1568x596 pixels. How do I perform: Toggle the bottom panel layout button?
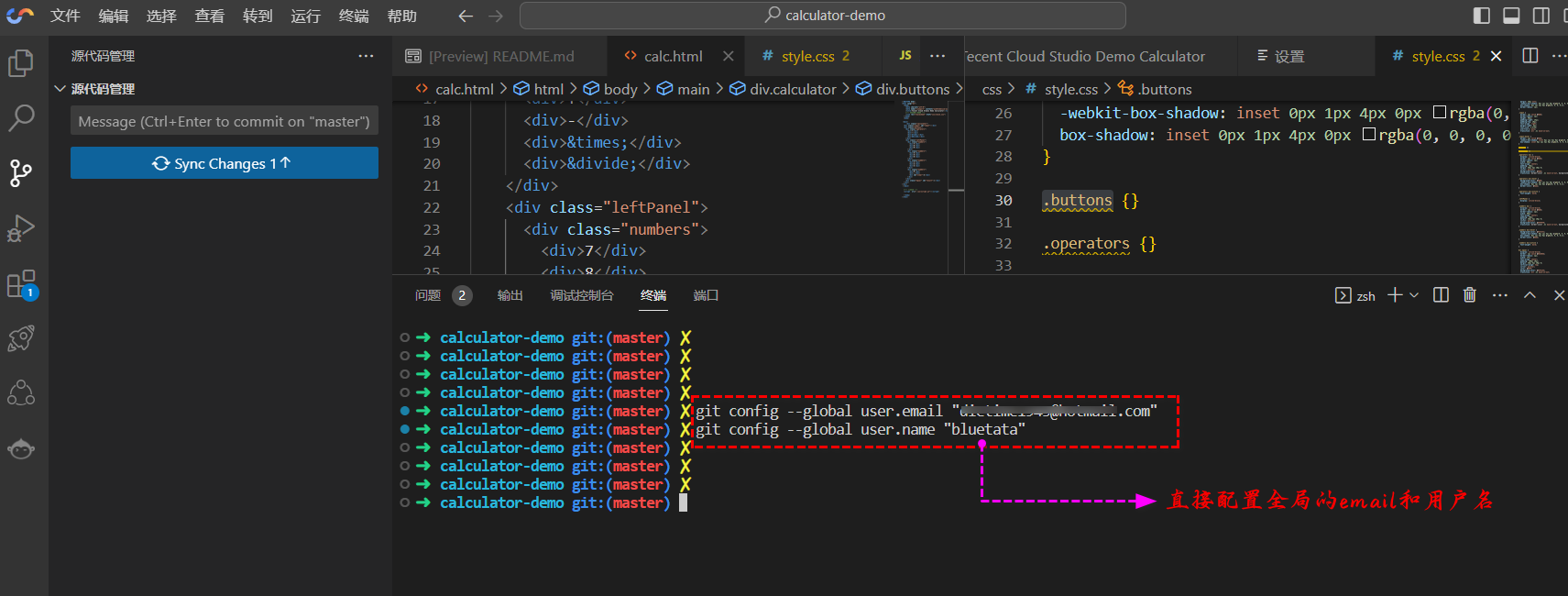(1512, 16)
